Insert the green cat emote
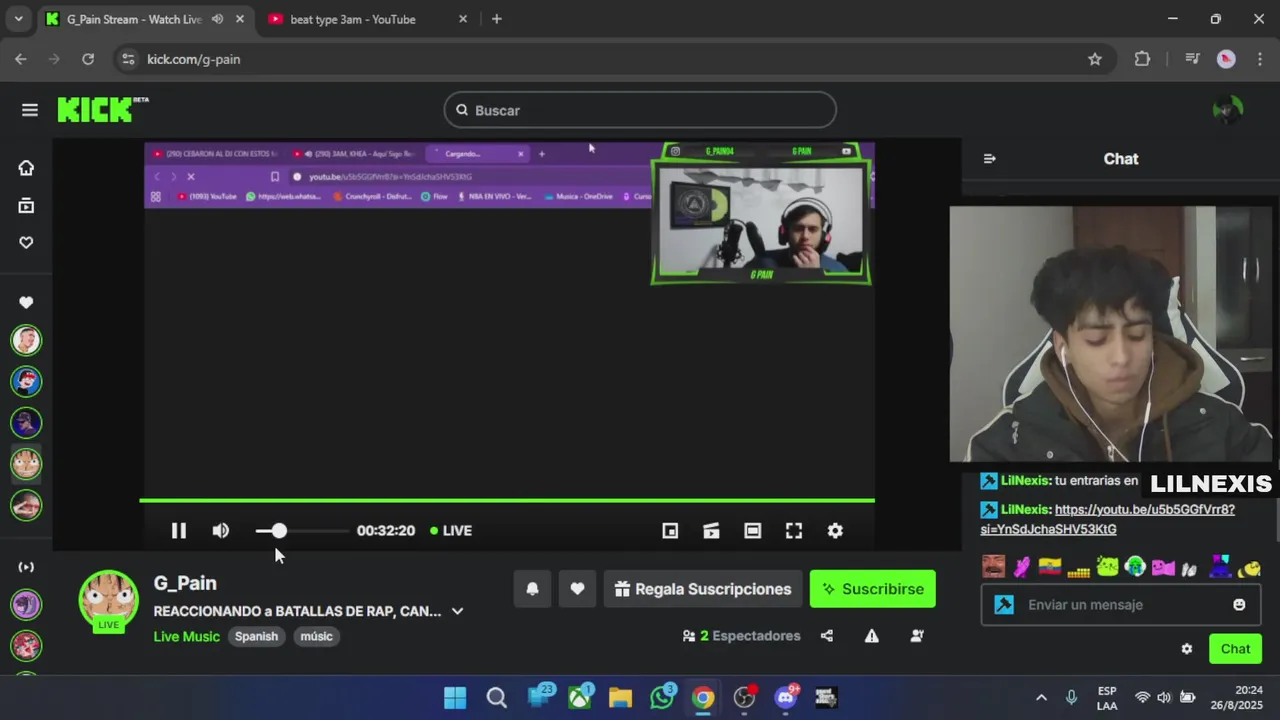Viewport: 1280px width, 720px height. [x=1107, y=567]
